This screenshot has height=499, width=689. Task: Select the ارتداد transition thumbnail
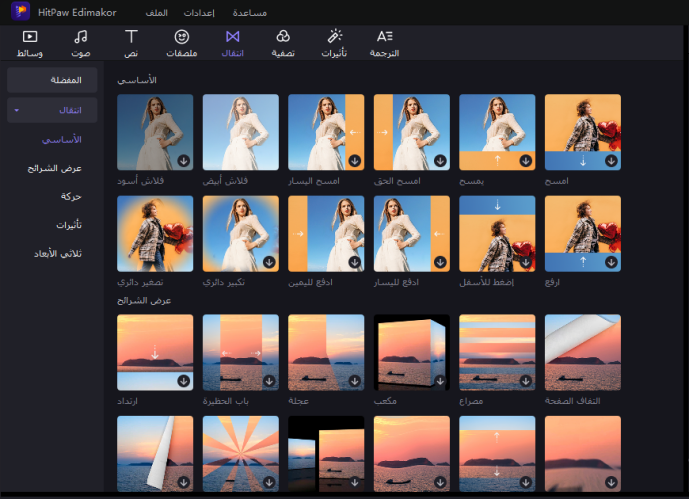click(155, 352)
